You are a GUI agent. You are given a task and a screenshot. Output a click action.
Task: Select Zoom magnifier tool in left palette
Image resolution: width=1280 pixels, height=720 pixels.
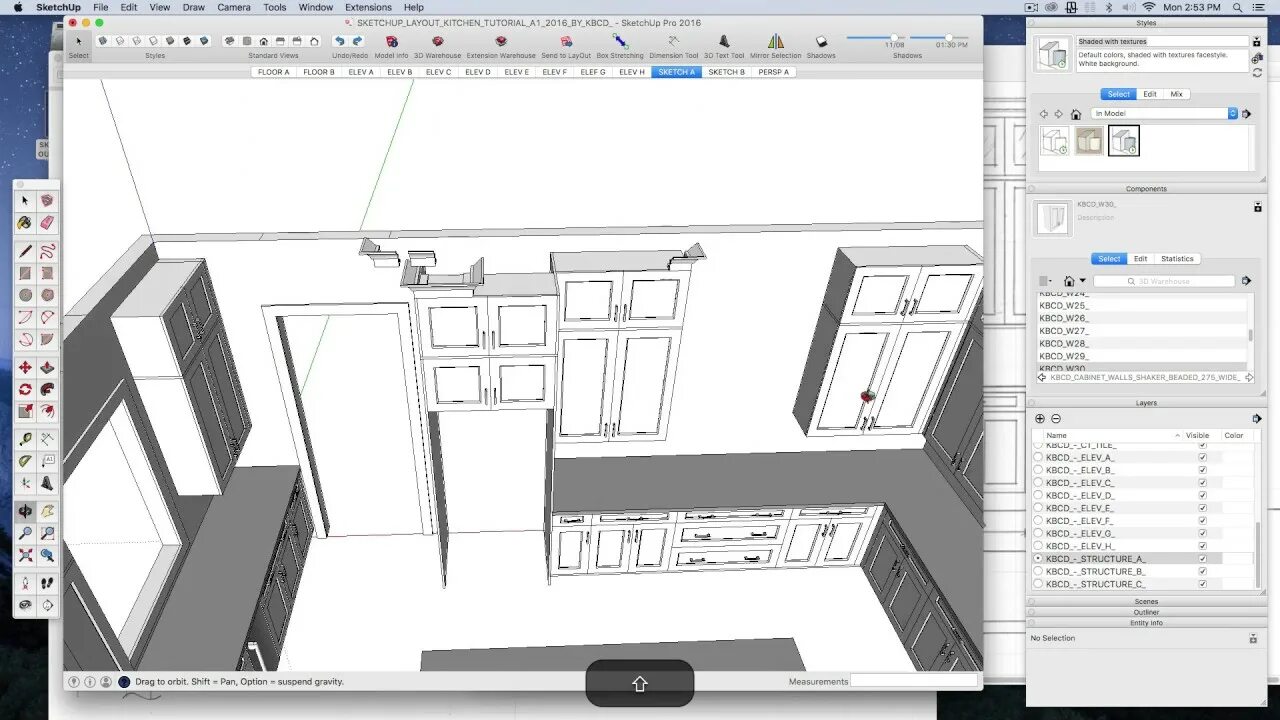click(25, 533)
